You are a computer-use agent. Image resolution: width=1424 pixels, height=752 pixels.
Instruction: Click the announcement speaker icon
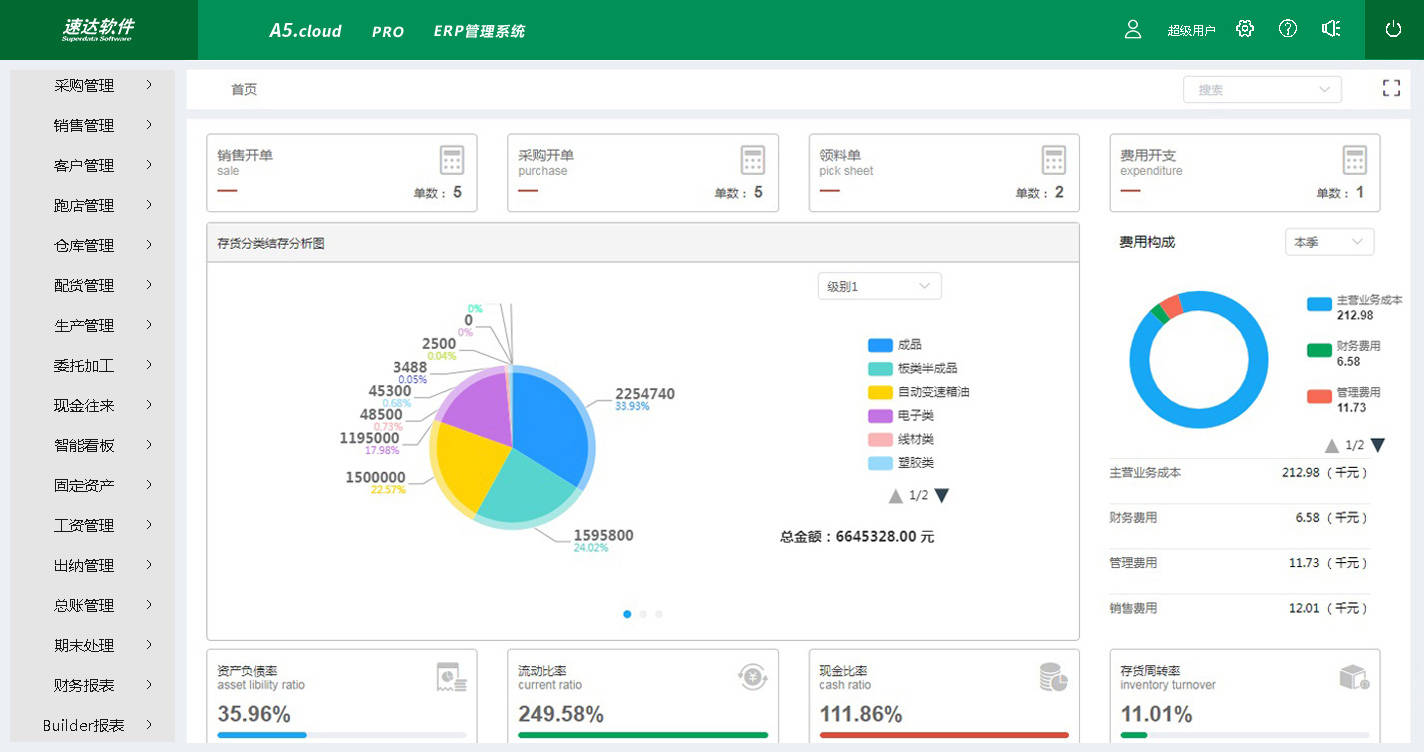coord(1331,29)
